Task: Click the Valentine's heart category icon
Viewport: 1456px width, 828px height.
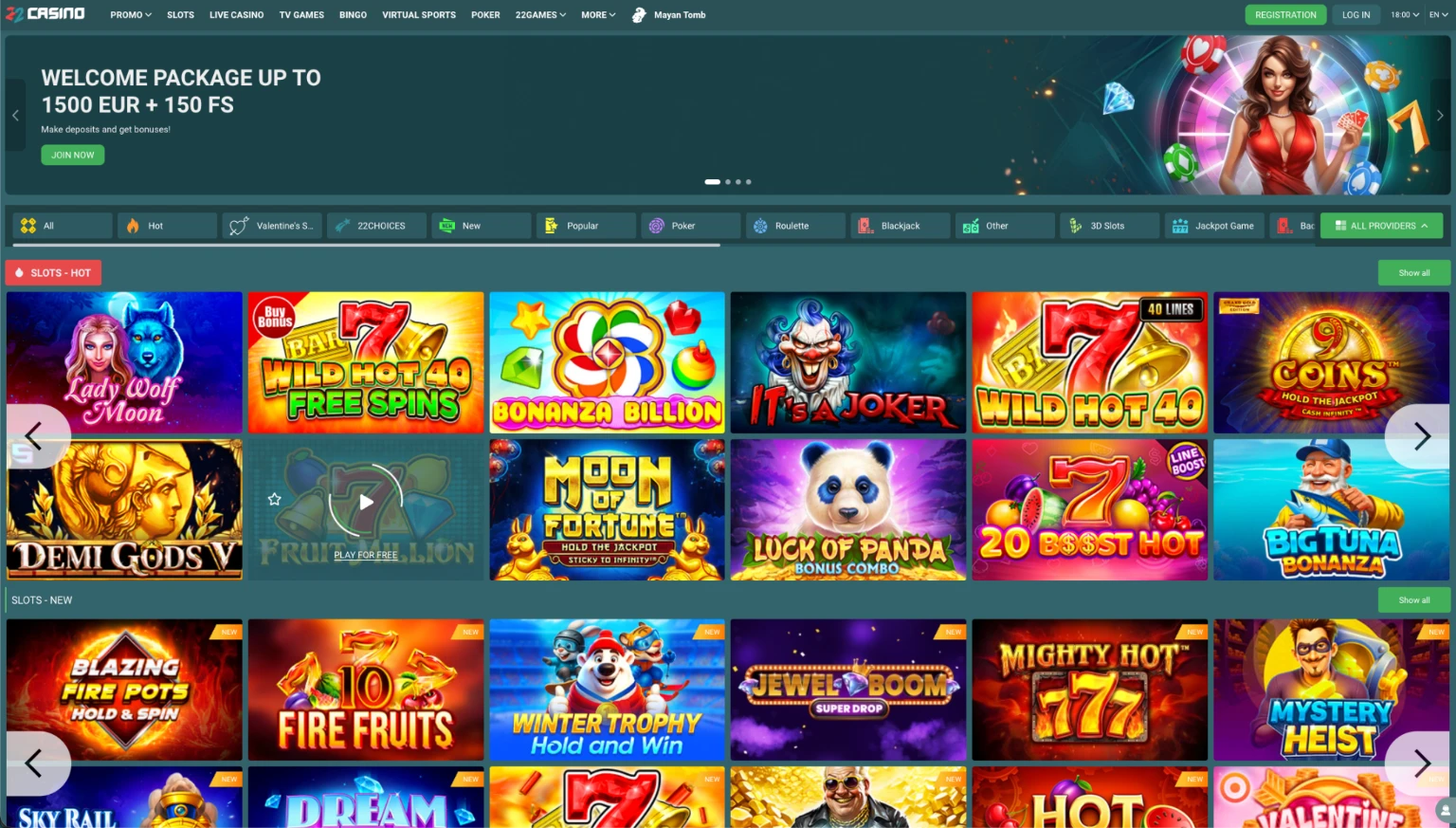Action: 237,225
